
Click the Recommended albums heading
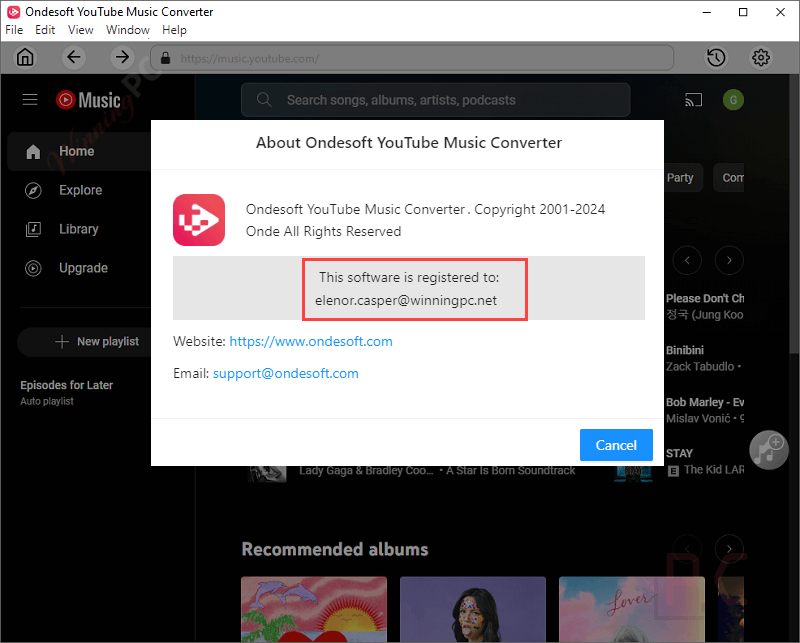click(335, 549)
